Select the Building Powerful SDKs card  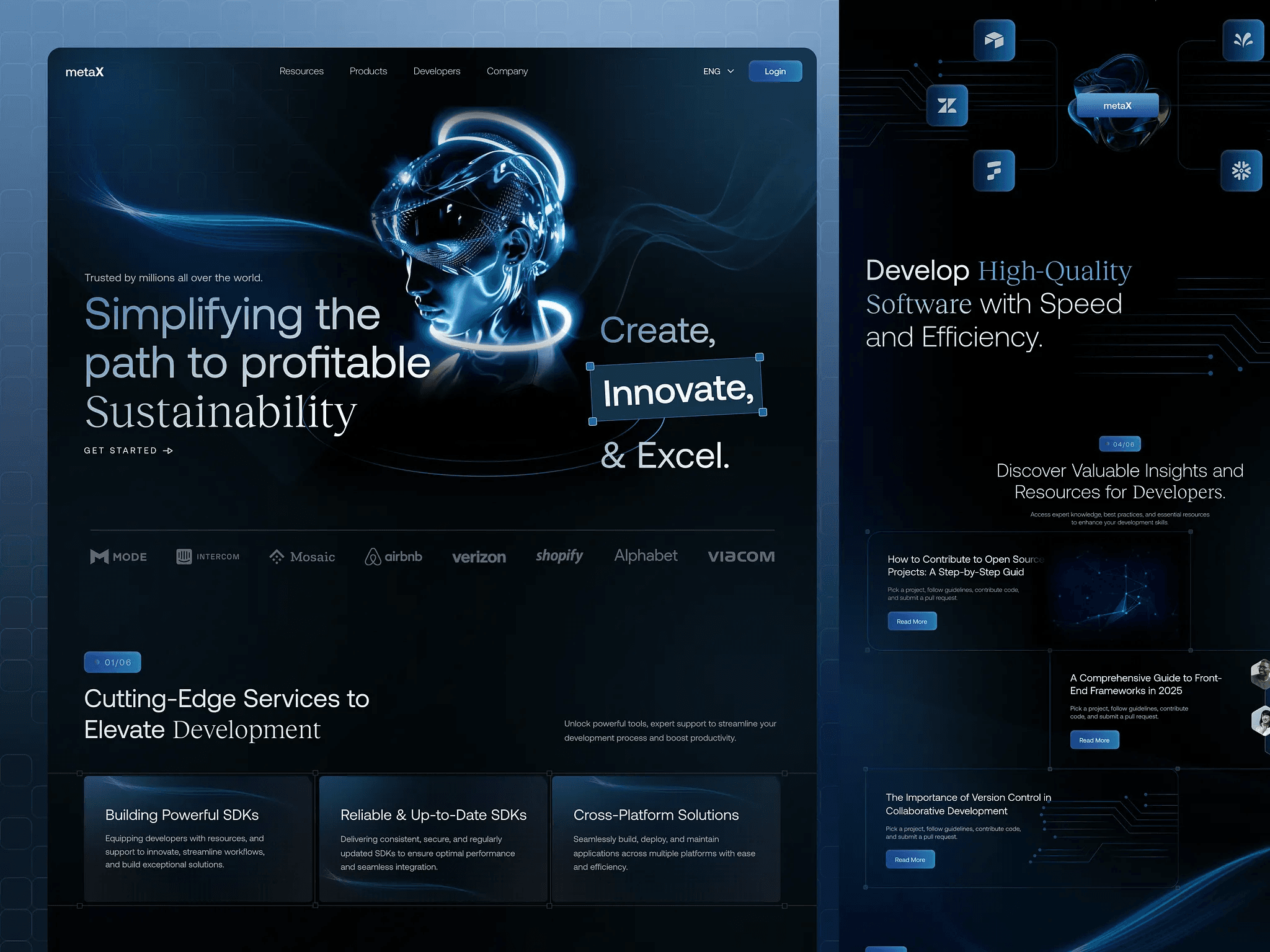pyautogui.click(x=198, y=838)
